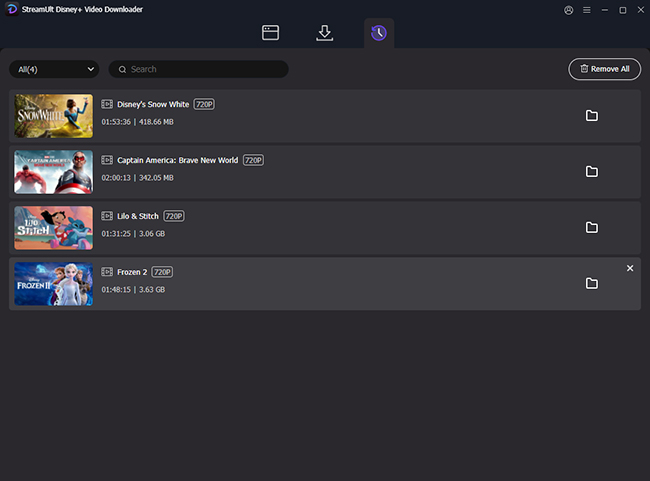
Task: Click the Lilo & Stitch thumbnail
Action: (x=53, y=228)
